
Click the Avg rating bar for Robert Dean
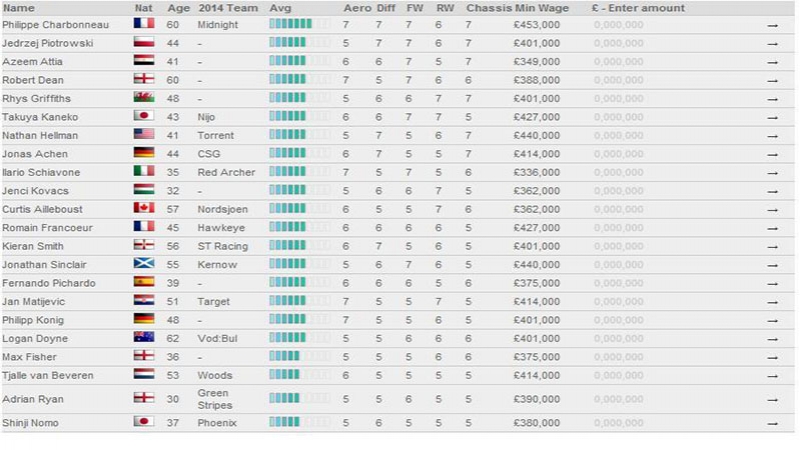point(299,79)
